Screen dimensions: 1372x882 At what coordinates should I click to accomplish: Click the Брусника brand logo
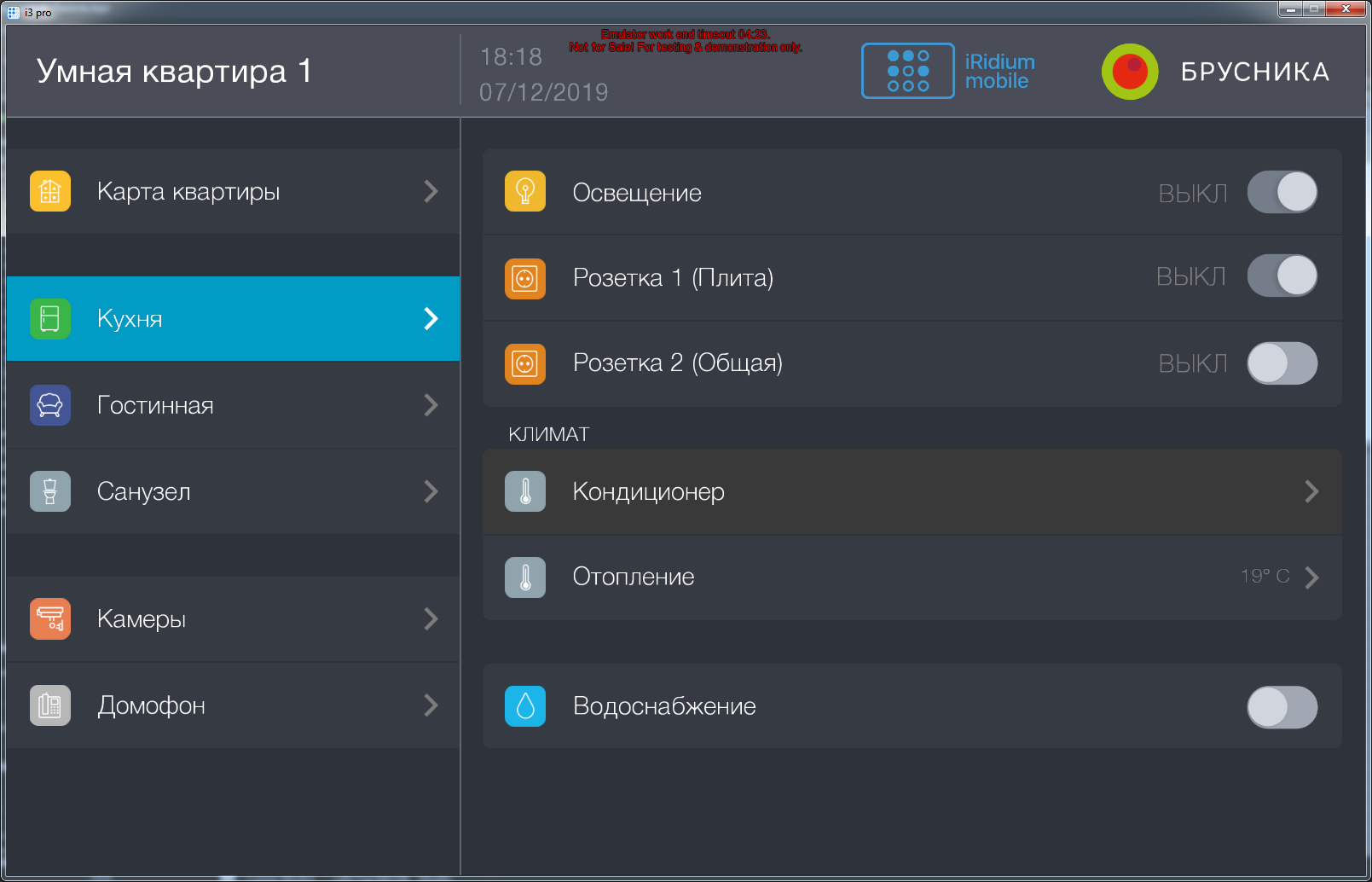pyautogui.click(x=1130, y=72)
